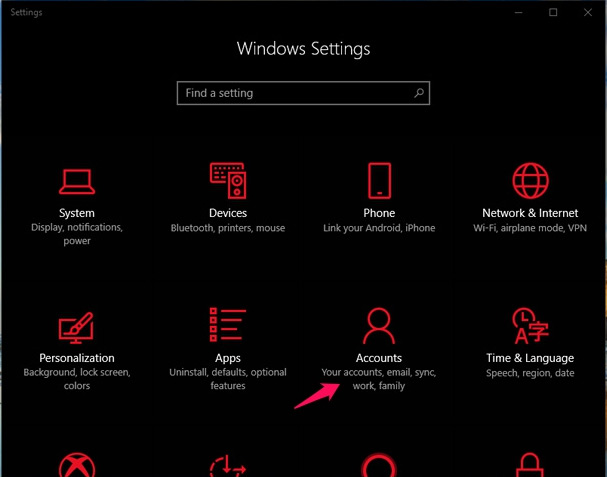Image resolution: width=607 pixels, height=477 pixels.
Task: Open Privacy via the padlock icon
Action: pos(529,465)
